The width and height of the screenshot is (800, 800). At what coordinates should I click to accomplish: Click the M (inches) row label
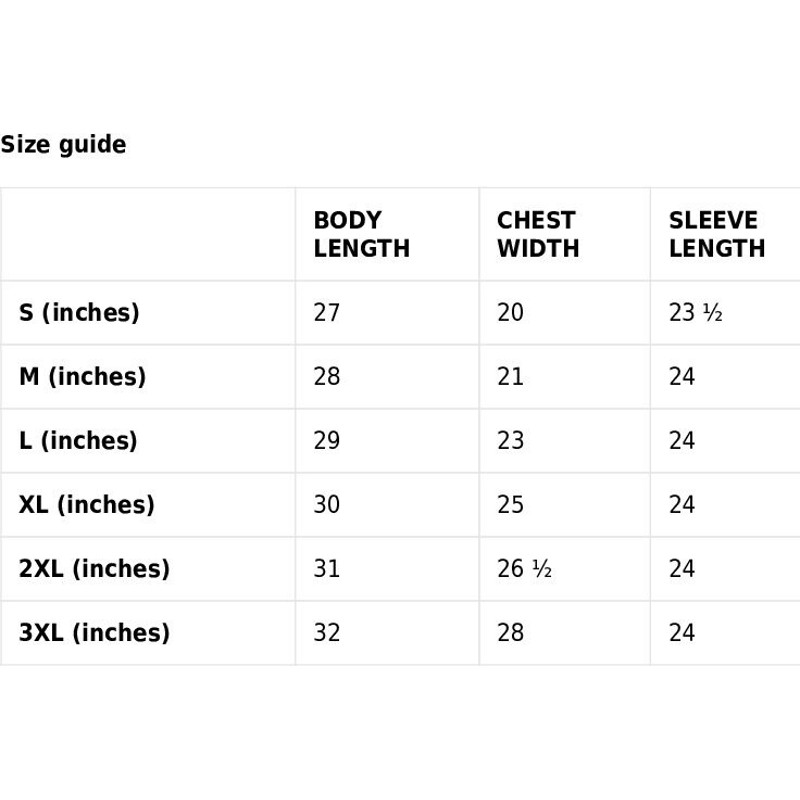82,377
